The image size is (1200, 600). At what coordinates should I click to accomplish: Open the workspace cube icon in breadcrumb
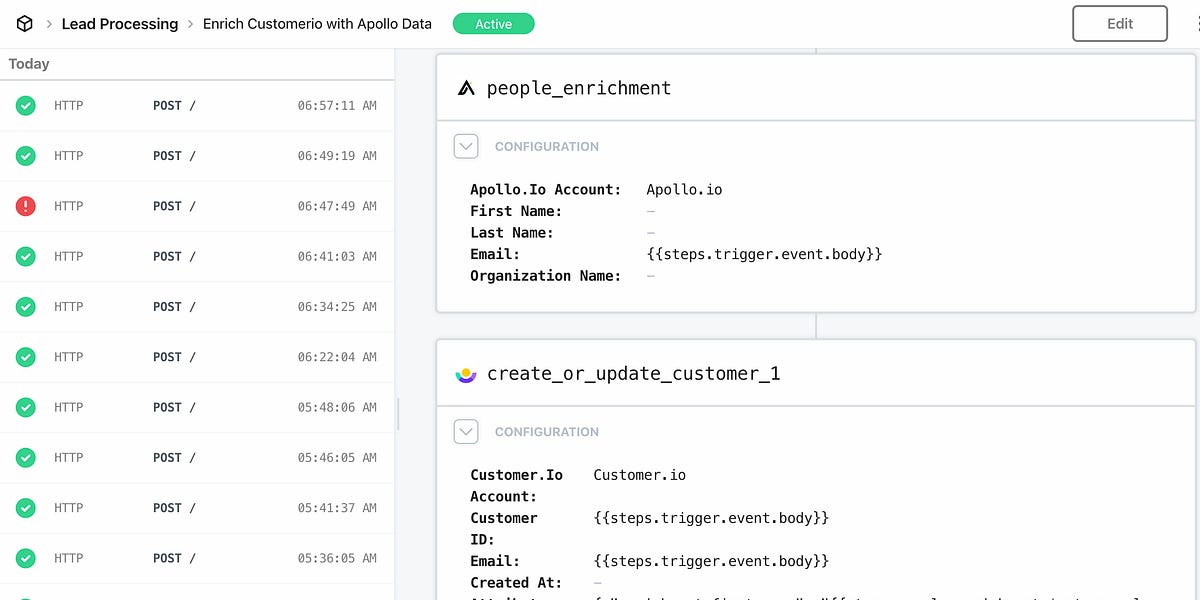(x=25, y=23)
